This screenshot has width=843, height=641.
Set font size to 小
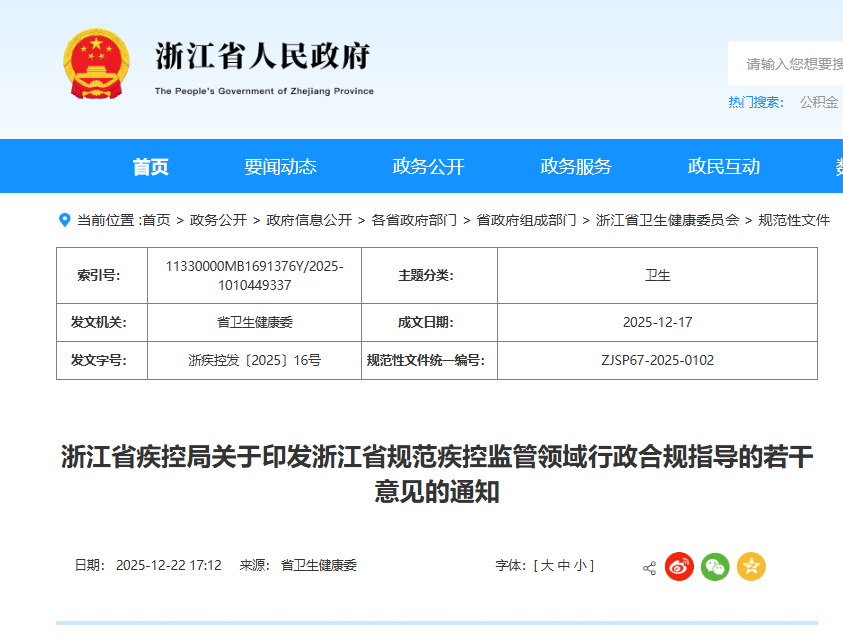click(x=580, y=565)
